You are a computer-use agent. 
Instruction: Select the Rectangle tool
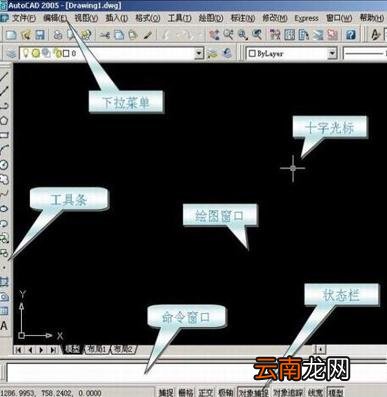tap(4, 135)
